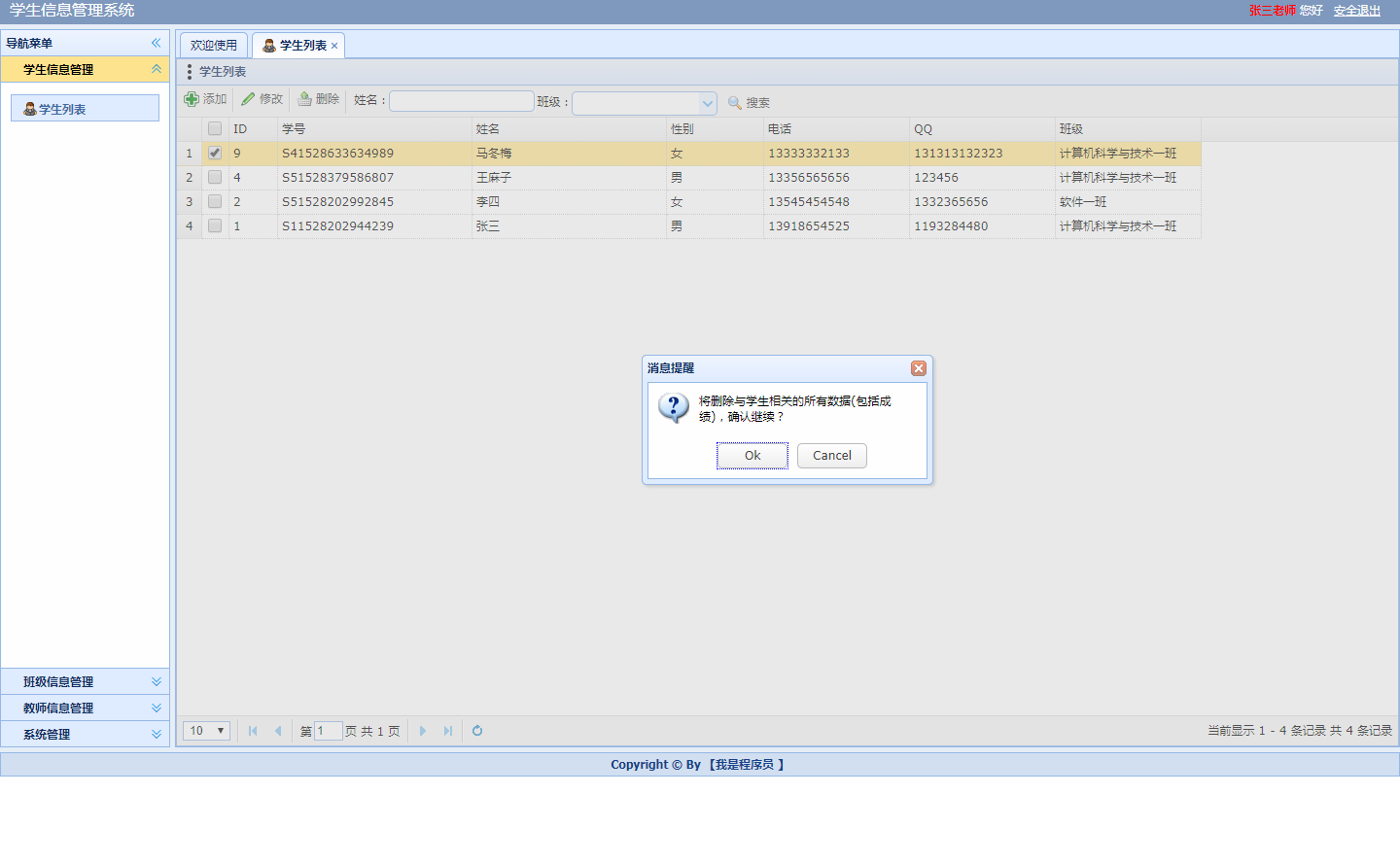Click the previous page pagination icon
The height and width of the screenshot is (864, 1400).
(278, 731)
